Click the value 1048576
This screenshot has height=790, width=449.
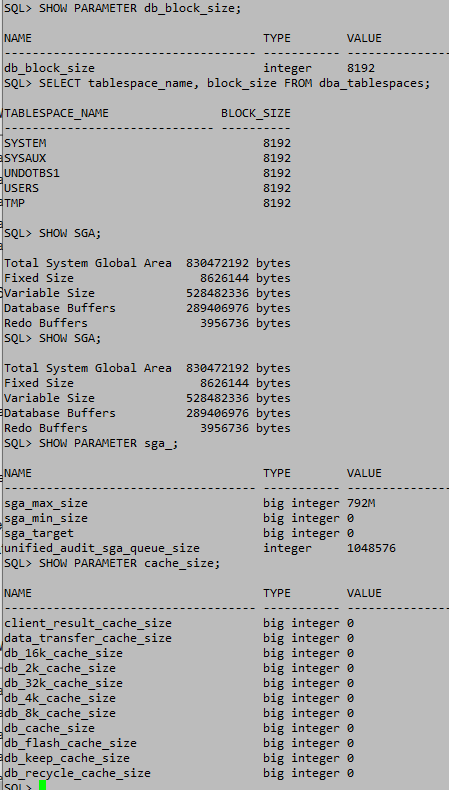[x=371, y=548]
